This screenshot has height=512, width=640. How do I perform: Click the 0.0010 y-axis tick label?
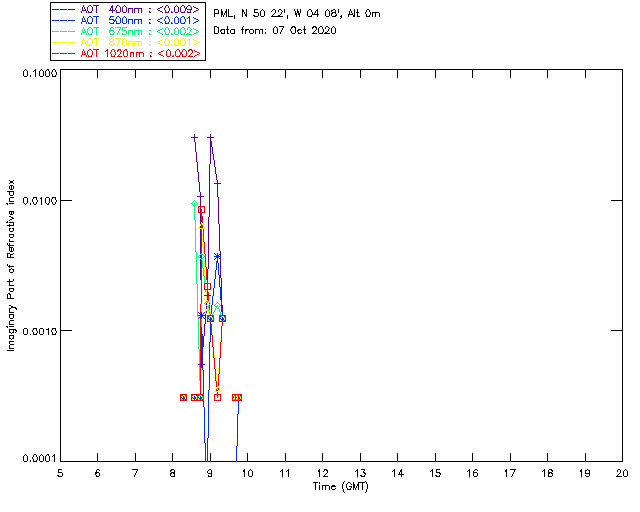tap(40, 331)
